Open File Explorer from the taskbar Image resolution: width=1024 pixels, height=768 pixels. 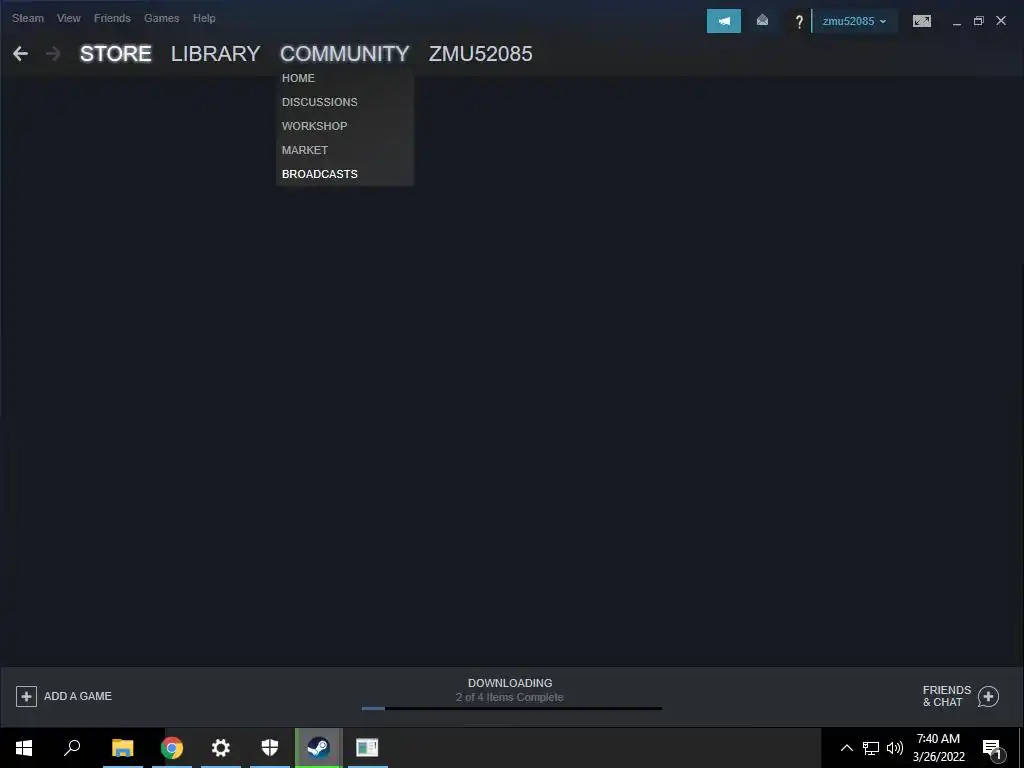click(x=122, y=748)
